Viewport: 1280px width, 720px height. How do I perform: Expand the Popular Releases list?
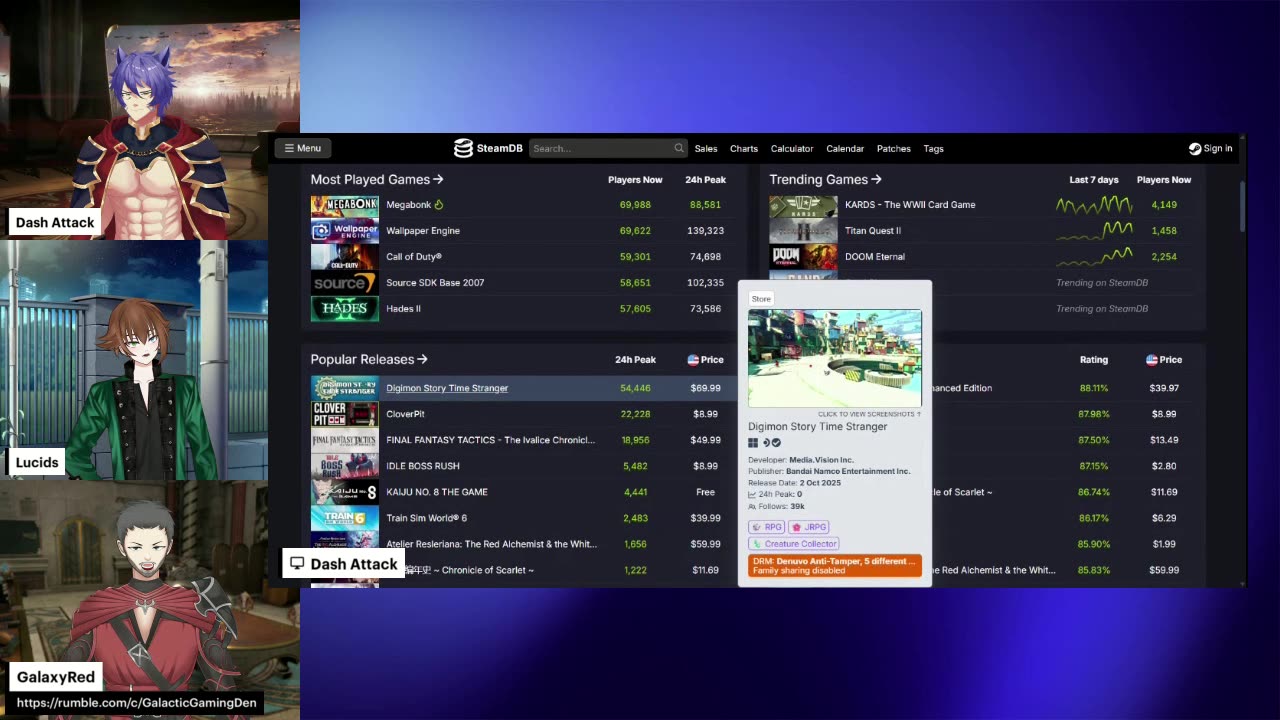click(x=369, y=360)
